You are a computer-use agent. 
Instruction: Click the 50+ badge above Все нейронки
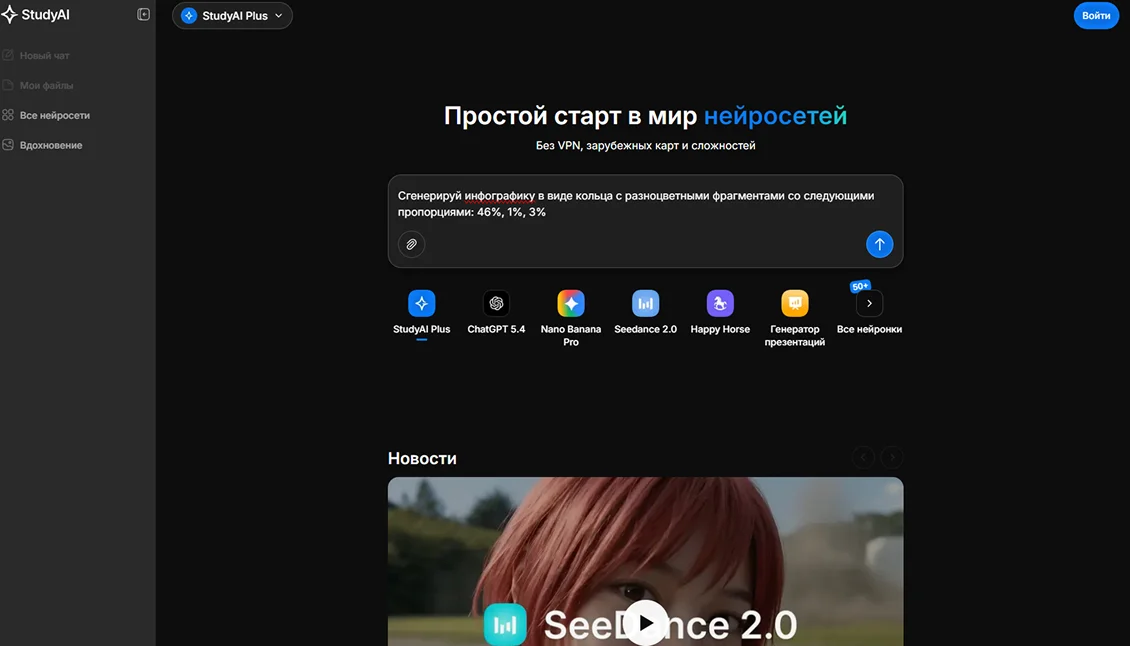click(860, 286)
